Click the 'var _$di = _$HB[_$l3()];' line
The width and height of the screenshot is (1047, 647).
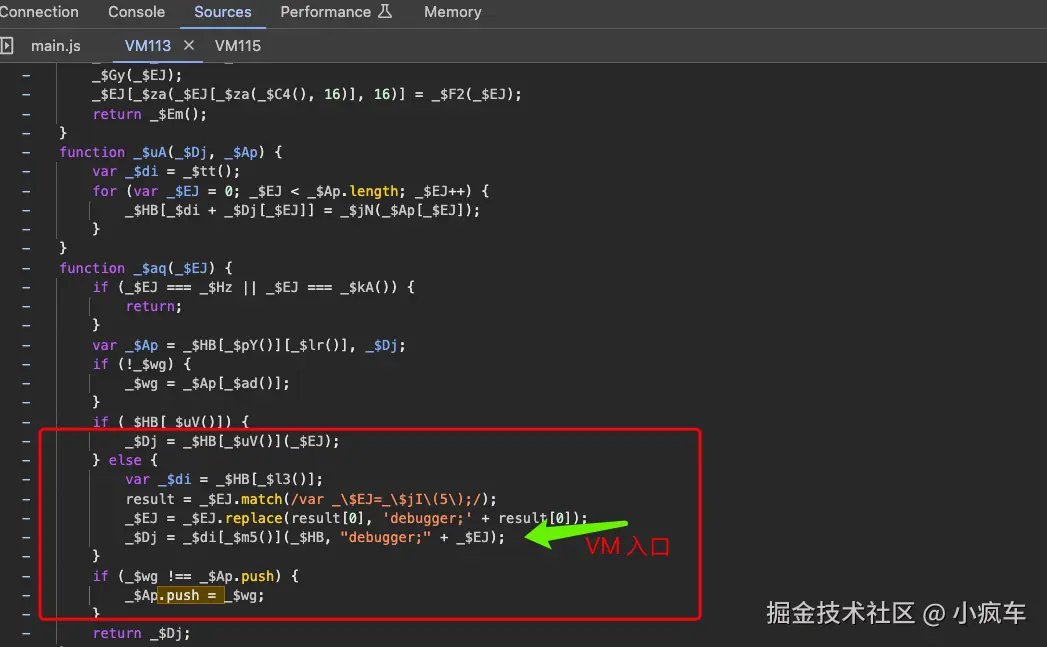(x=224, y=479)
